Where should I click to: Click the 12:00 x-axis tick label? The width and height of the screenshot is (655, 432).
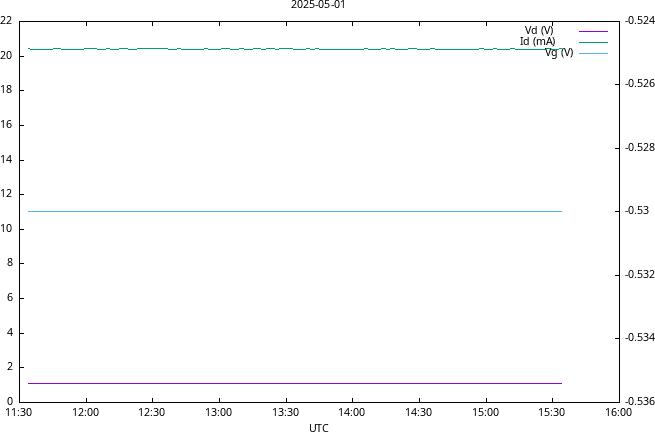(86, 413)
